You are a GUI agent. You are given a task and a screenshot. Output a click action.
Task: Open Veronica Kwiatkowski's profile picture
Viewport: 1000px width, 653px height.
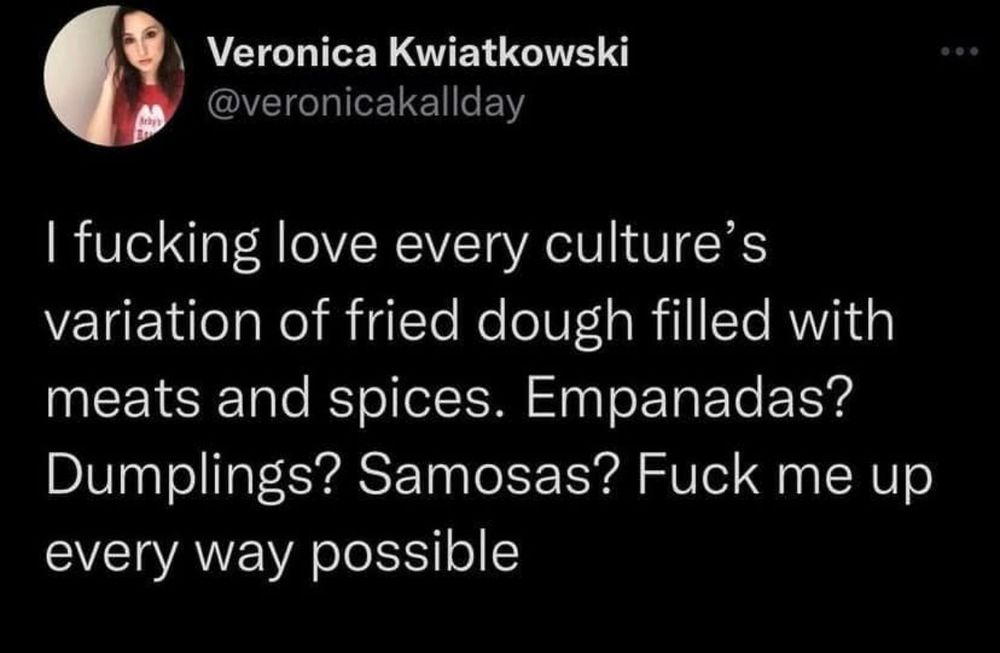[114, 75]
